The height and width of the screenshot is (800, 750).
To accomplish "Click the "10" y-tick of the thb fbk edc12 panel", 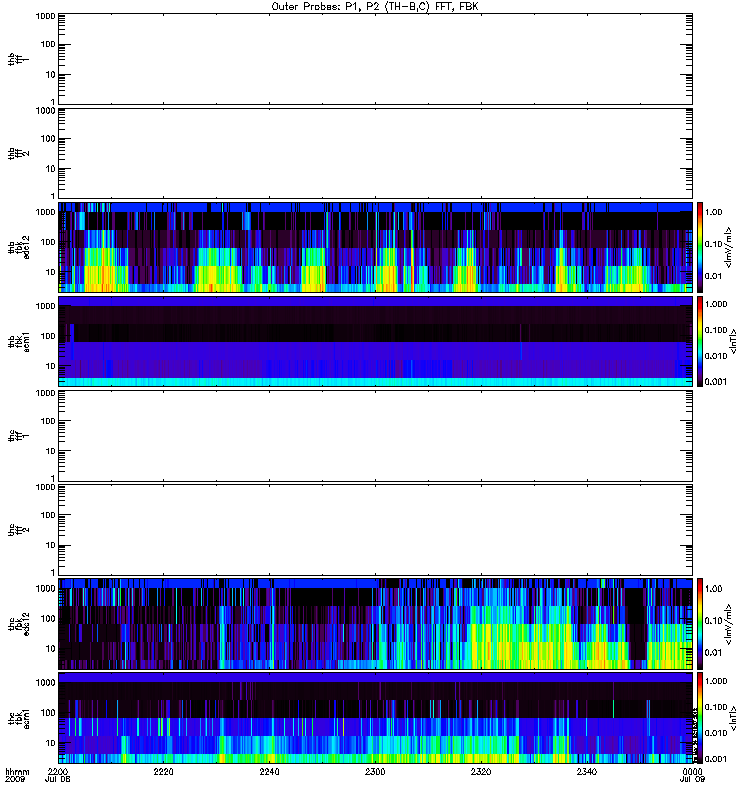I will [51, 272].
